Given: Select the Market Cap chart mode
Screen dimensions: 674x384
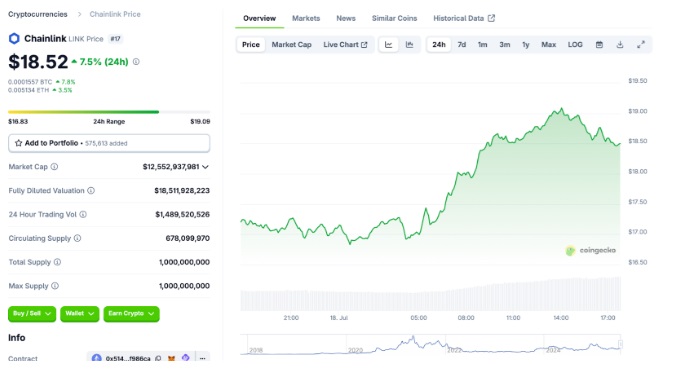Looking at the screenshot, I should 291,45.
